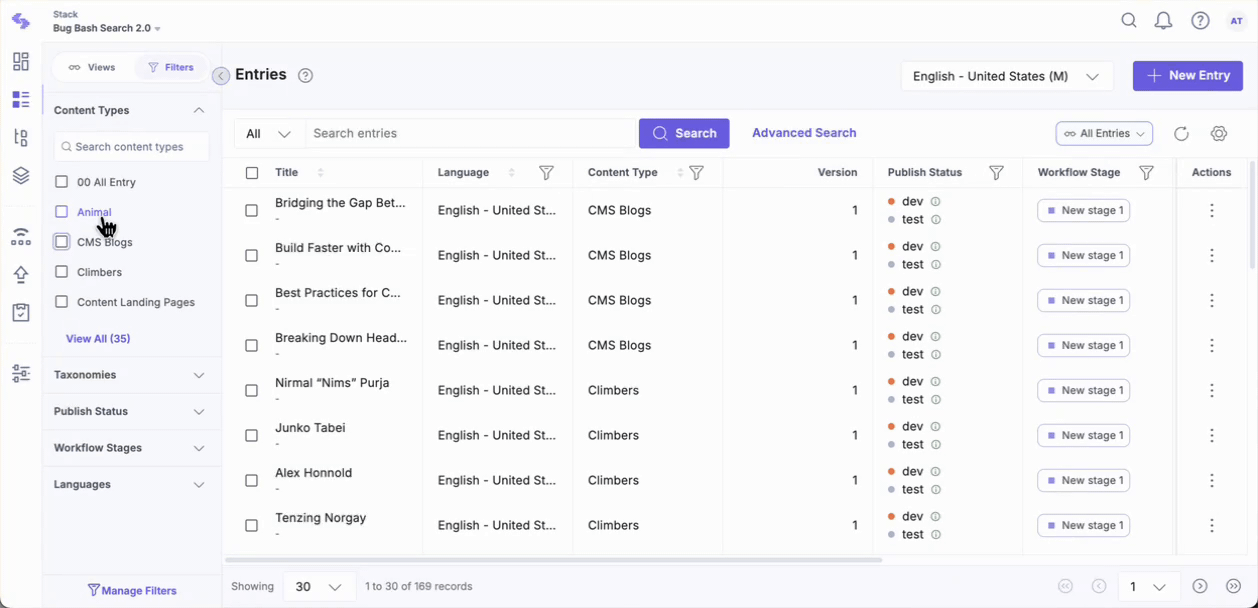1258x608 pixels.
Task: Open the table settings gear icon
Action: [1218, 134]
